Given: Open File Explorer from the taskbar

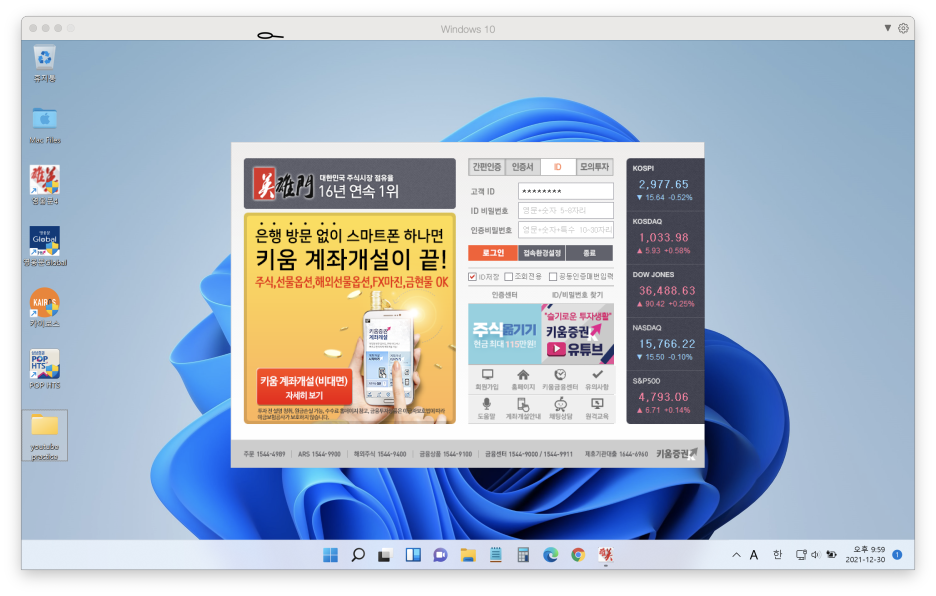Looking at the screenshot, I should pyautogui.click(x=468, y=555).
